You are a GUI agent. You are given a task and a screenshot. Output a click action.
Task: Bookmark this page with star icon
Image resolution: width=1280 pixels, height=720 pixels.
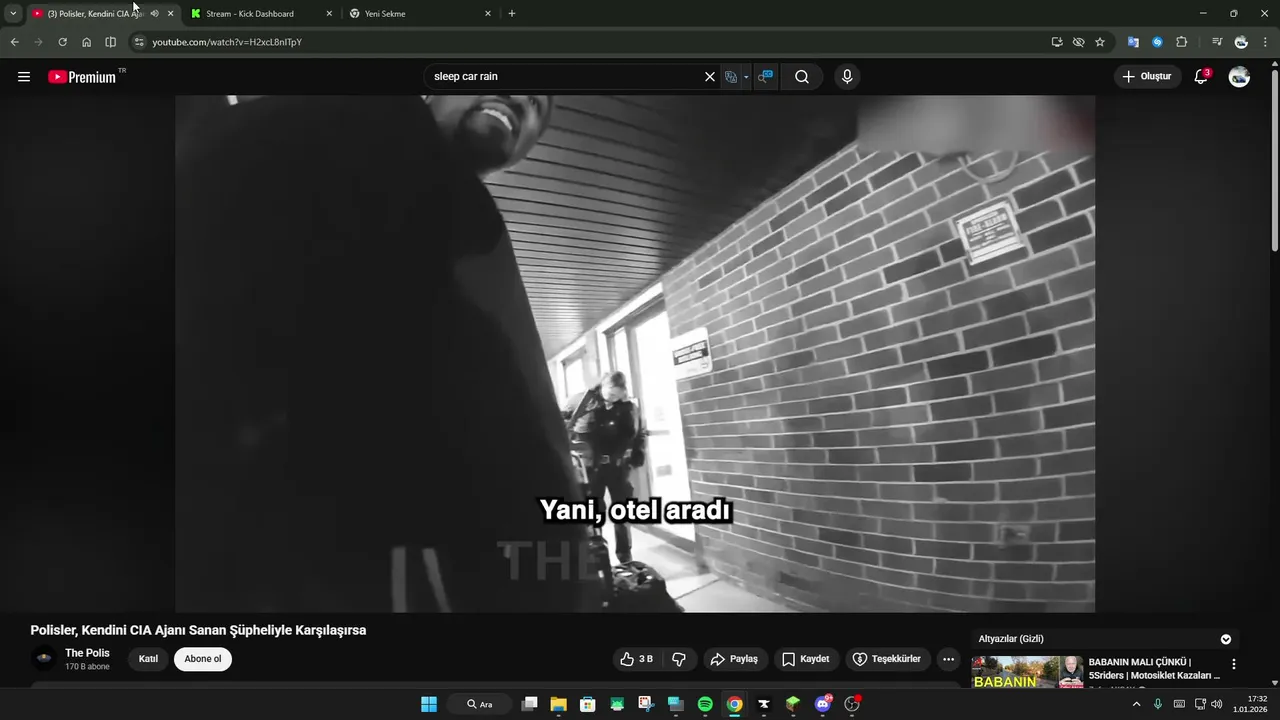point(1100,42)
